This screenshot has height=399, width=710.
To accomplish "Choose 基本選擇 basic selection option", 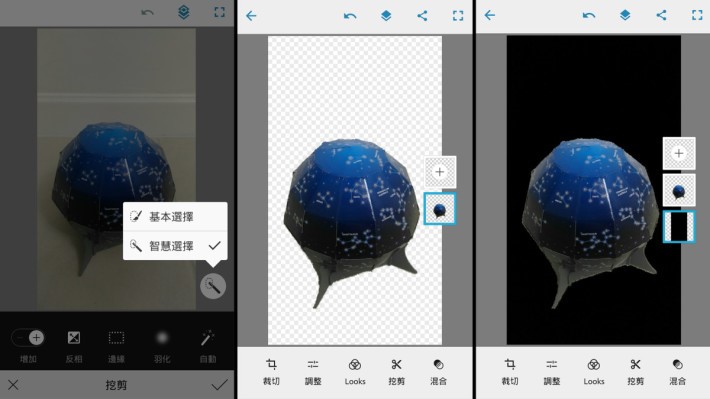I will point(175,216).
